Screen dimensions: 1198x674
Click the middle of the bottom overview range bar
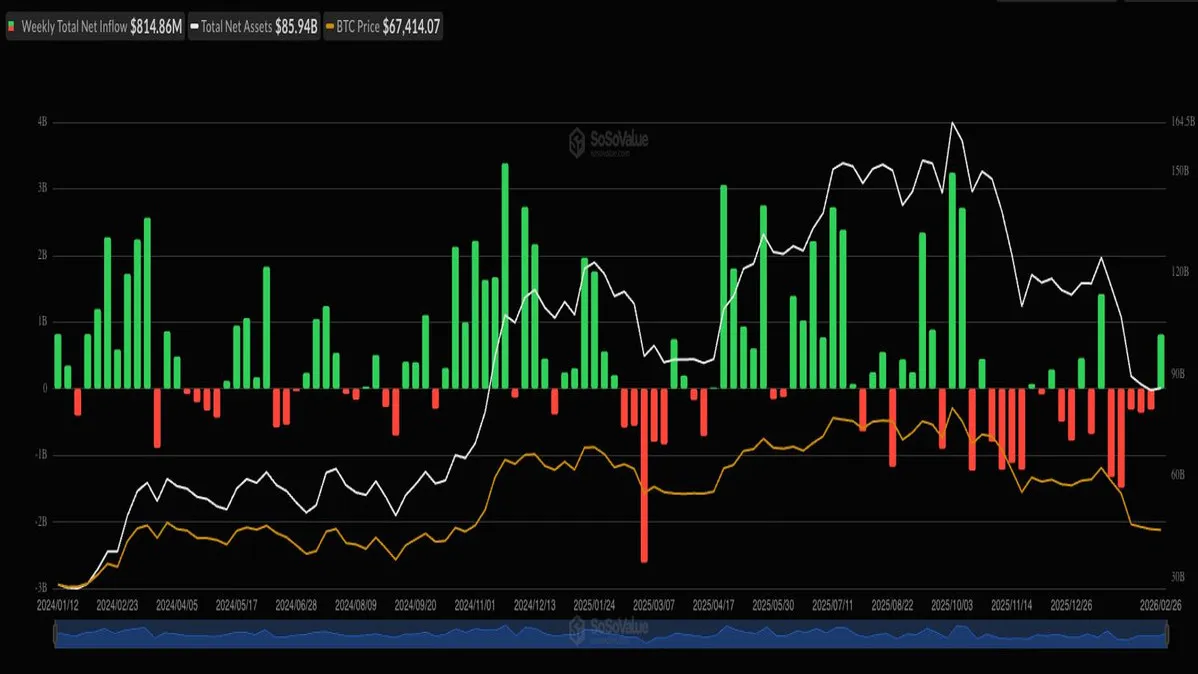click(610, 634)
